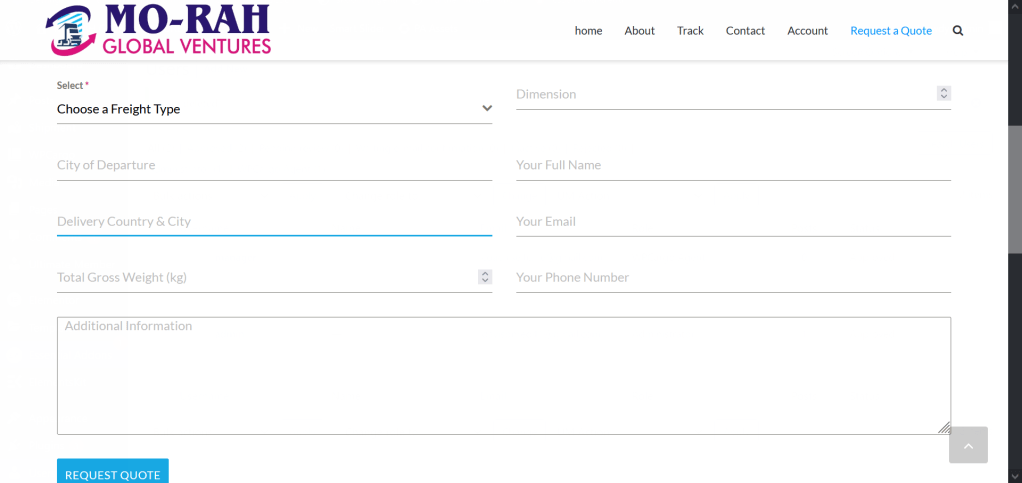
Task: Go to the About page
Action: coord(639,31)
